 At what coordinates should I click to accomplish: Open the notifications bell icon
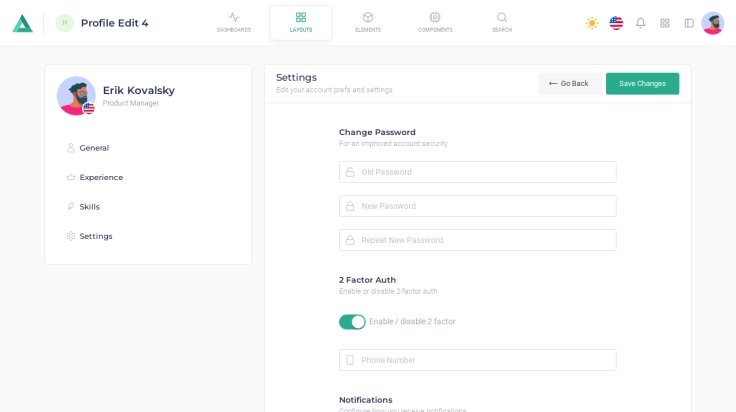(640, 23)
